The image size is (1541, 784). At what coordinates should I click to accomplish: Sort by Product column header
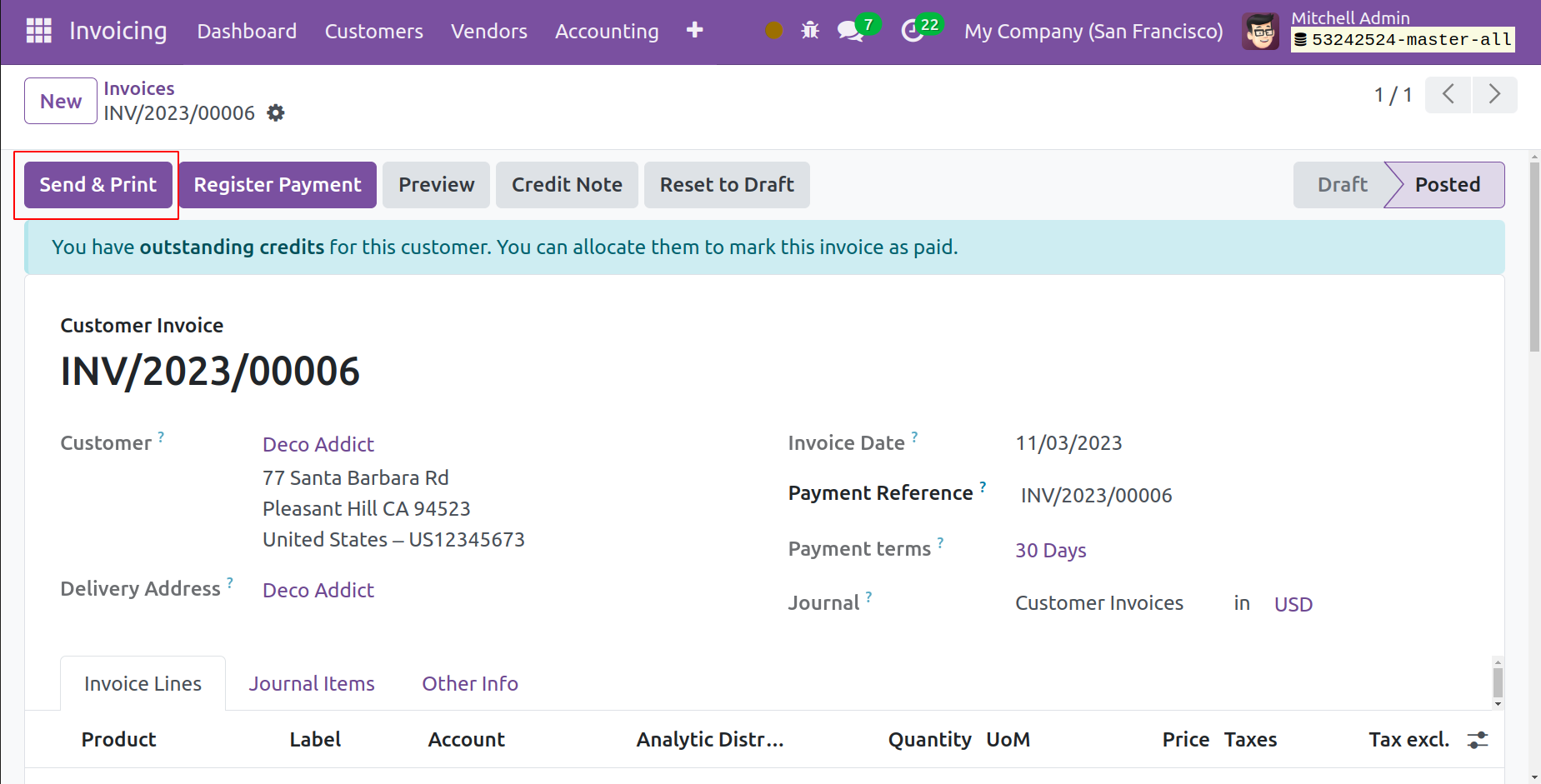point(118,739)
